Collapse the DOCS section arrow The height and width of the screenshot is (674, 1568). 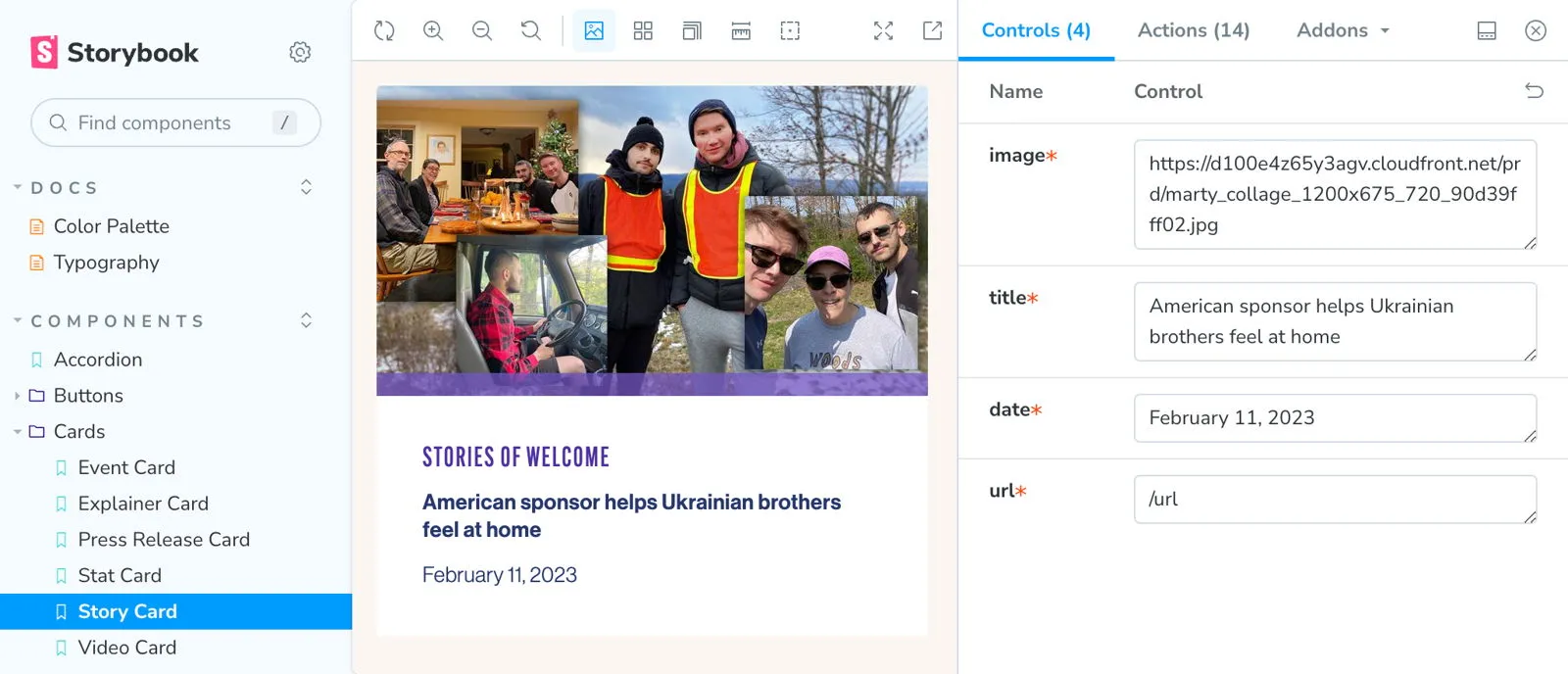[x=17, y=187]
